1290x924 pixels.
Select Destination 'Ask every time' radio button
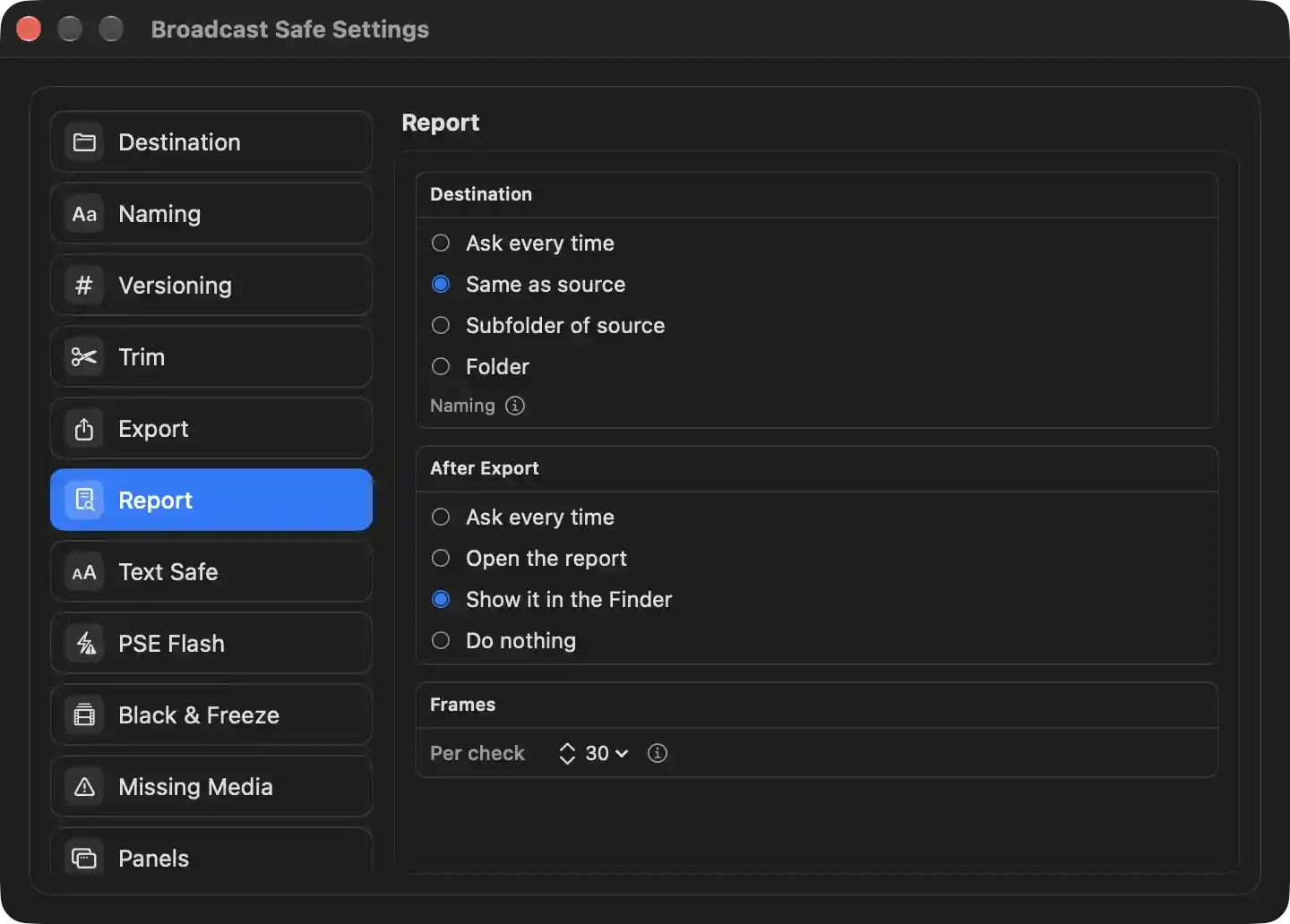(441, 243)
